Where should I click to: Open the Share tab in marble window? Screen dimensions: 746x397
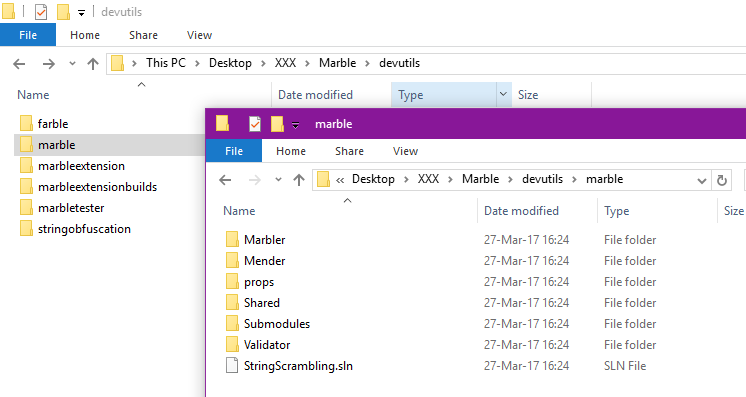(349, 151)
